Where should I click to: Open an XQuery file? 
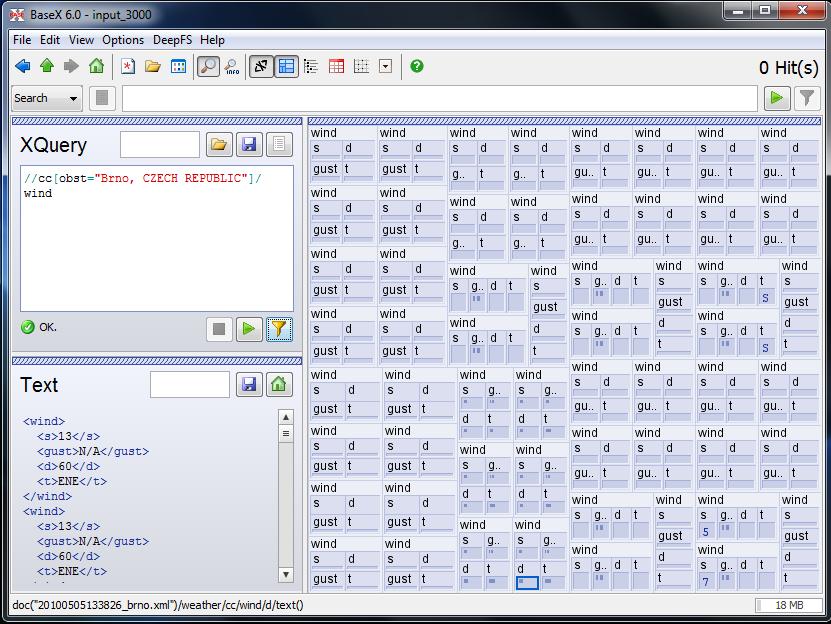[219, 144]
